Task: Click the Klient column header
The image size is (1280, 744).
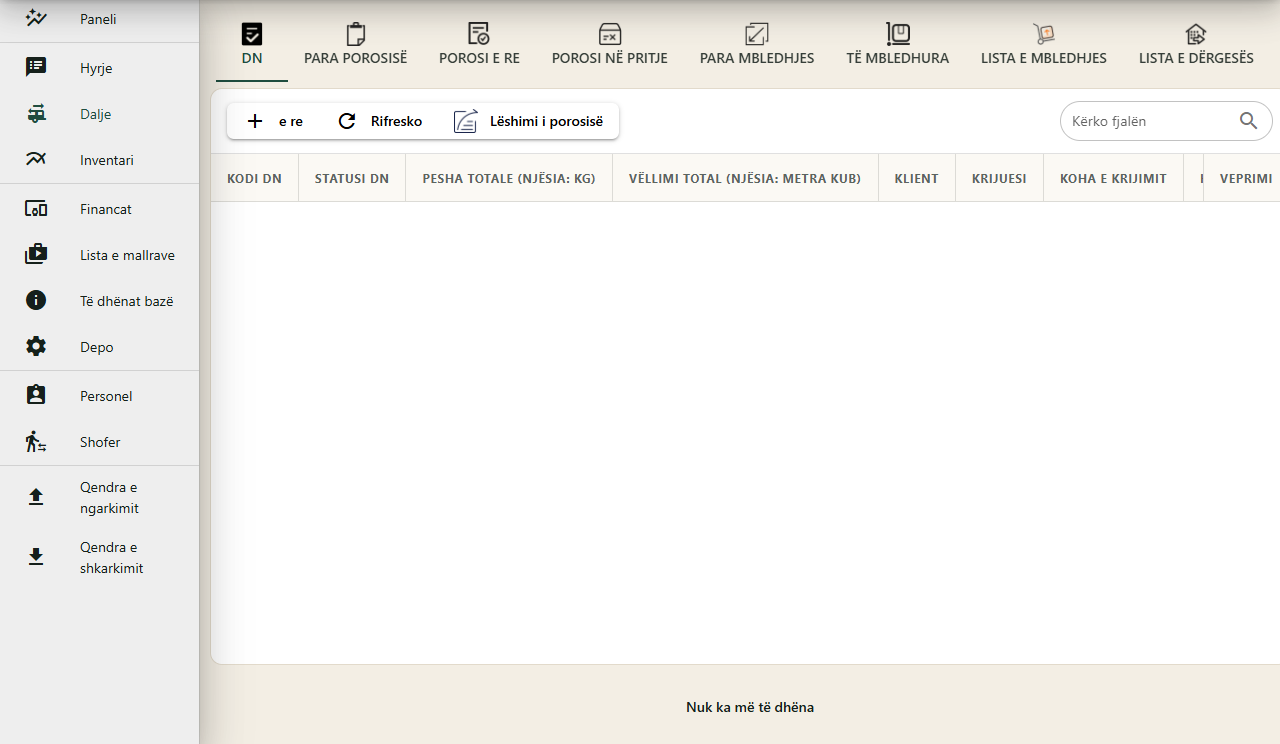Action: (917, 178)
